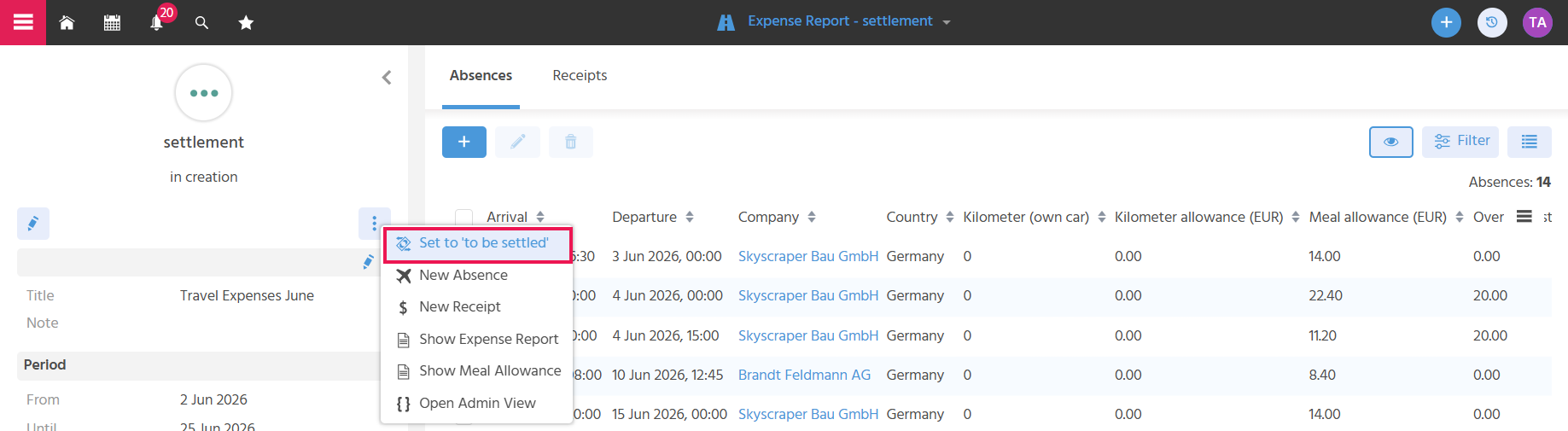Open the column settings hamburger icon
The image size is (1568, 431).
(1524, 217)
